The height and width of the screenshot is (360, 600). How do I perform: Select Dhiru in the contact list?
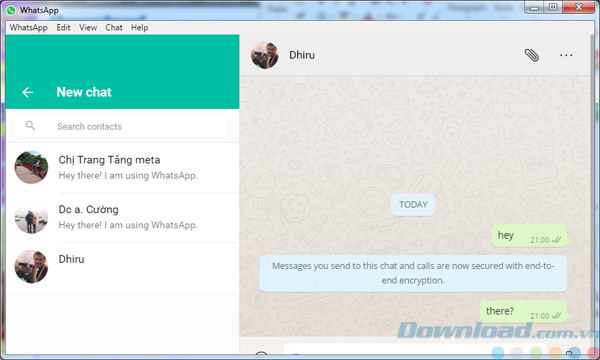[122, 267]
